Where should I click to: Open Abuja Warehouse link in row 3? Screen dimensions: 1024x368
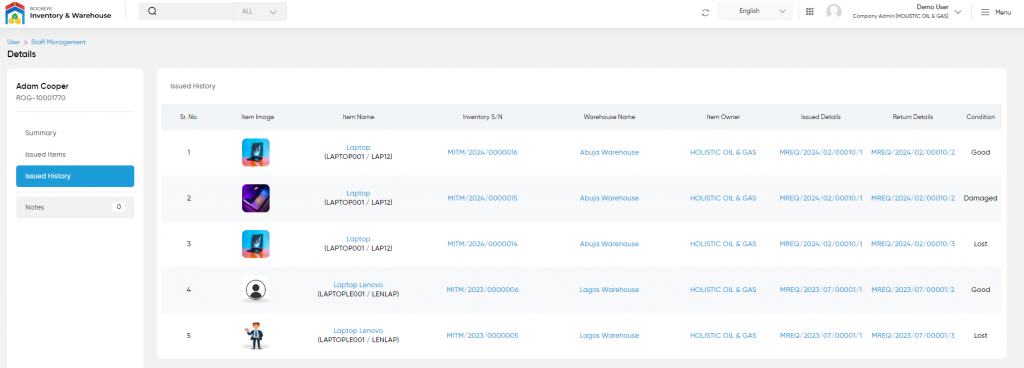coord(609,243)
